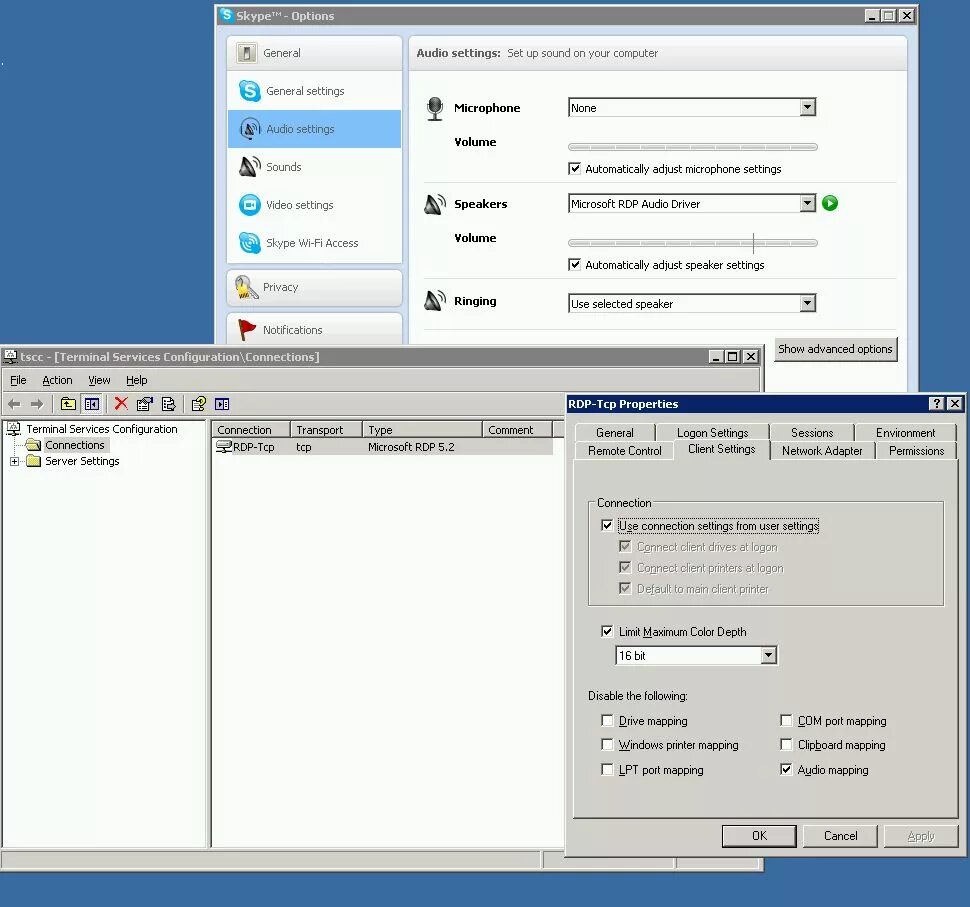Open Properties via the toolbar icon
Viewport: 970px width, 907px height.
pyautogui.click(x=145, y=404)
